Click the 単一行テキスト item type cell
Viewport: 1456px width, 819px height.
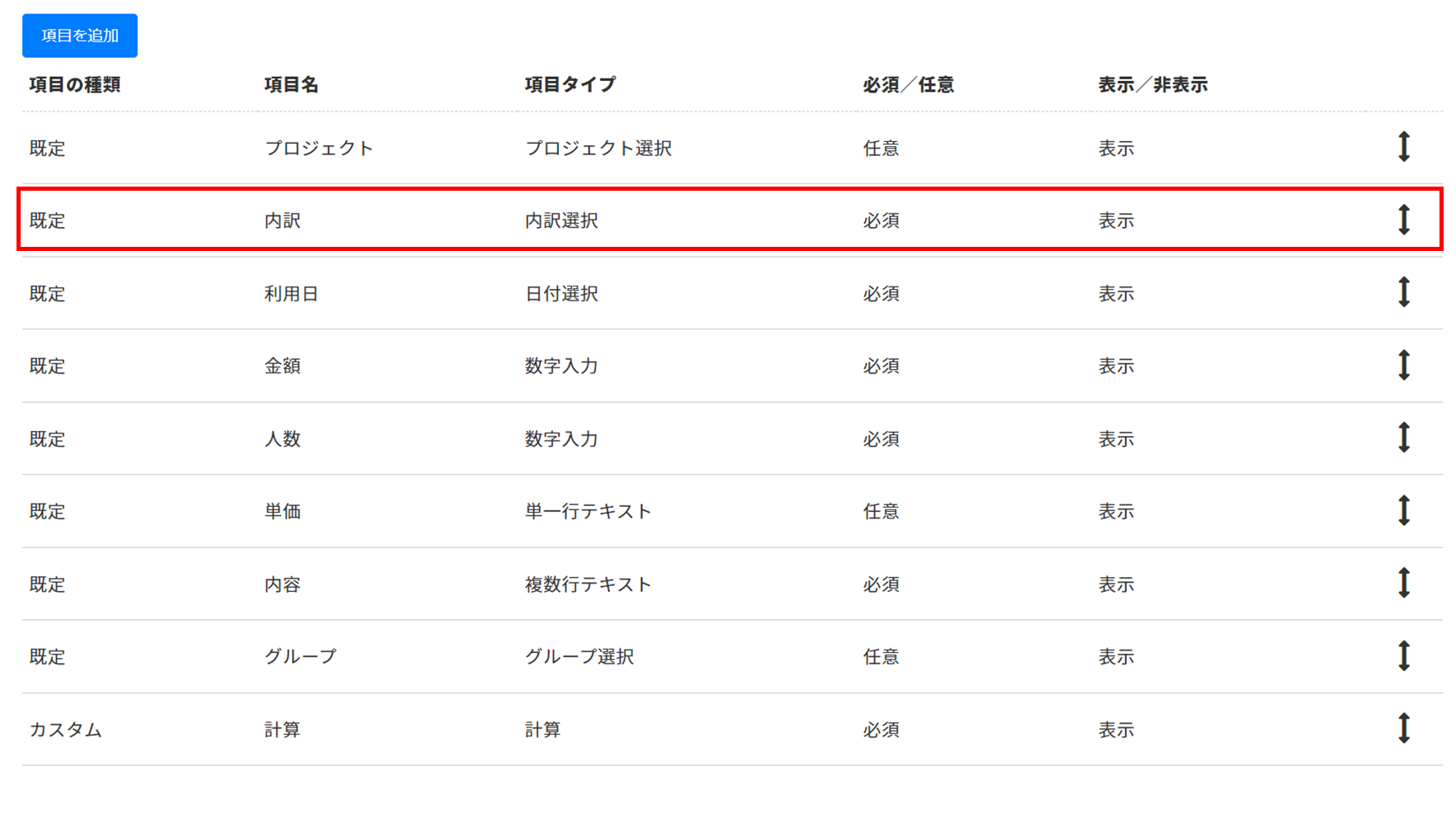[588, 511]
